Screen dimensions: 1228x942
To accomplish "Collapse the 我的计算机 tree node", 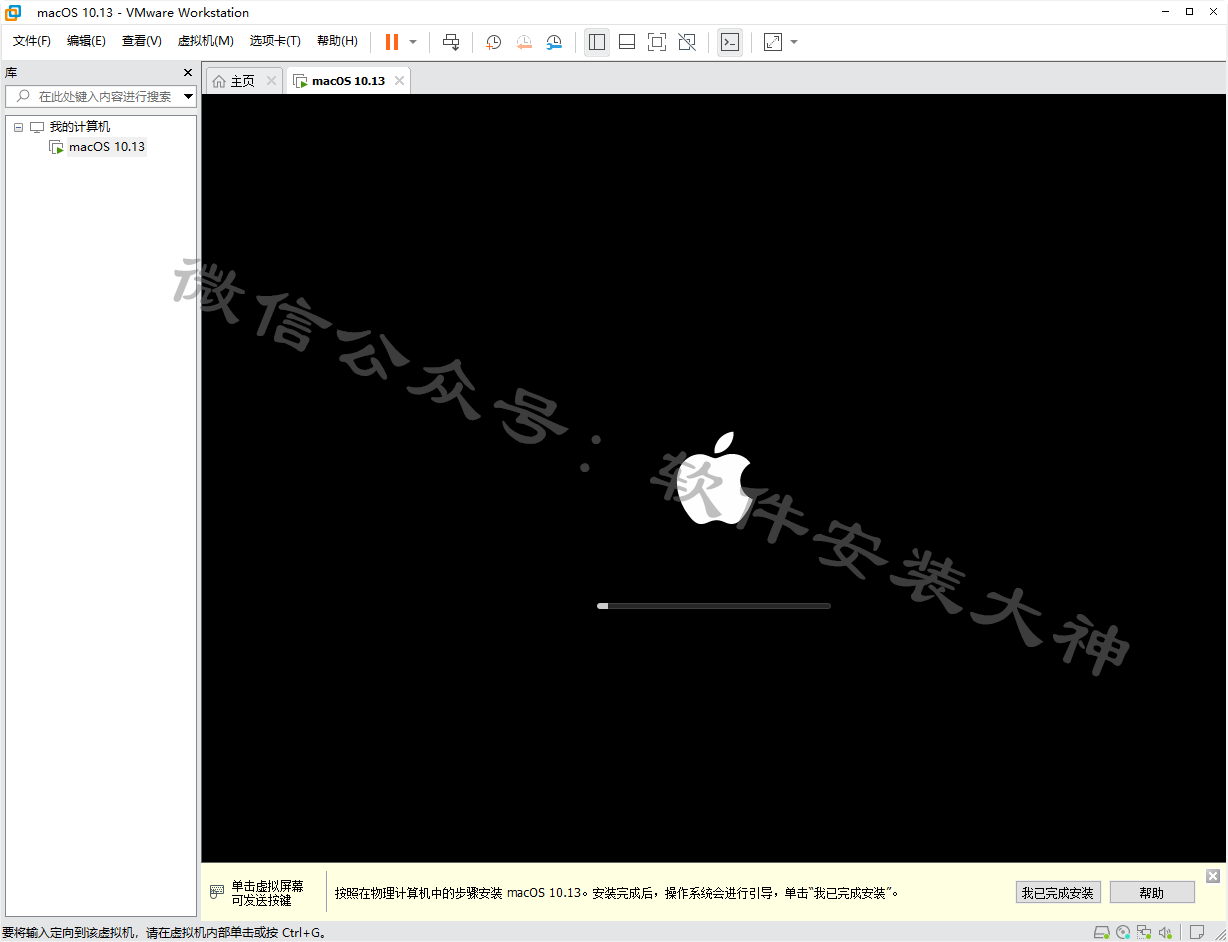I will pyautogui.click(x=18, y=128).
